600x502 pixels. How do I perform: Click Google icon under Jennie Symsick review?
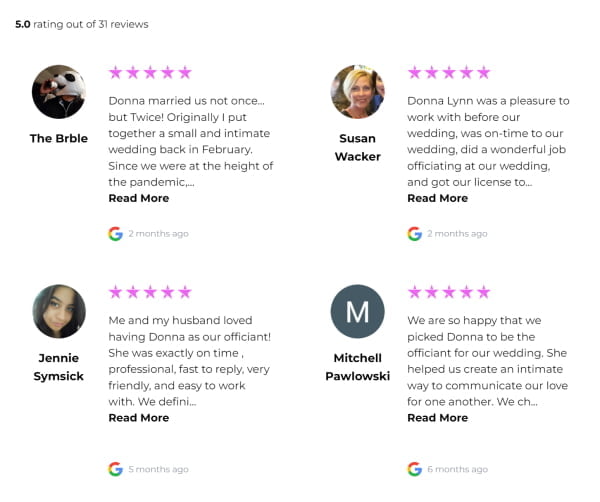point(115,469)
